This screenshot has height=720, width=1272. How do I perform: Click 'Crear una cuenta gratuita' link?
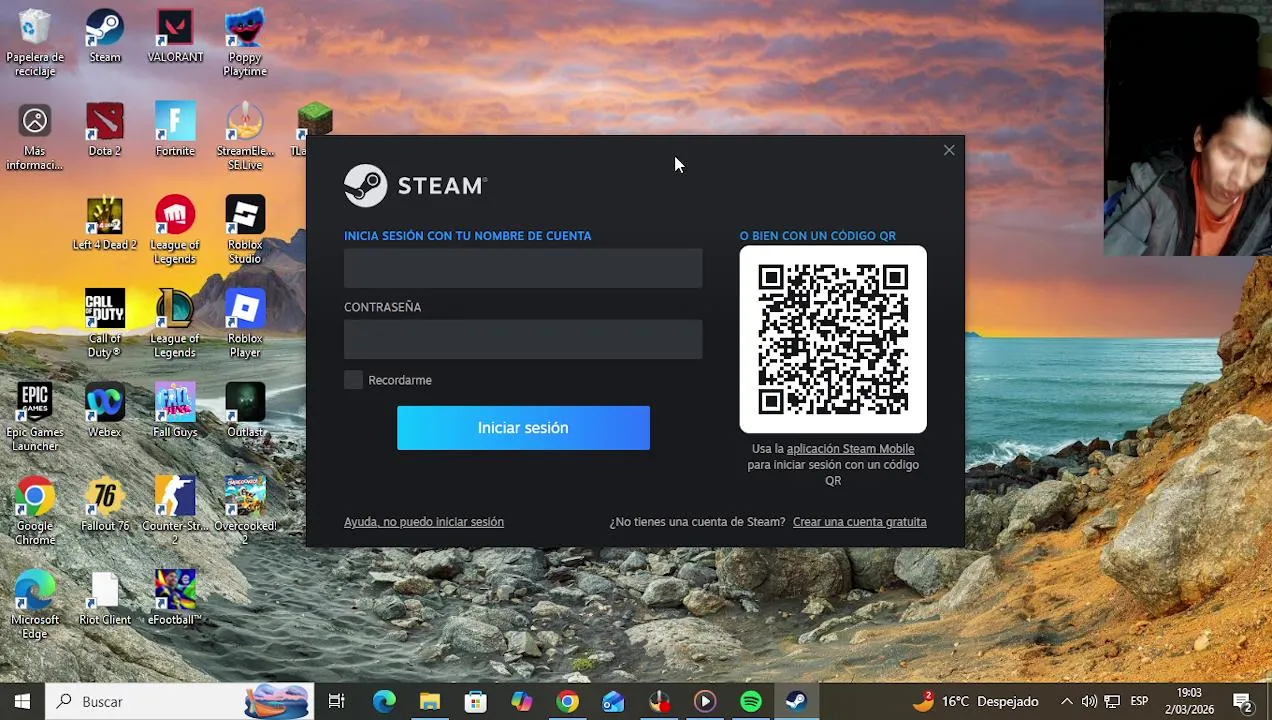(860, 522)
